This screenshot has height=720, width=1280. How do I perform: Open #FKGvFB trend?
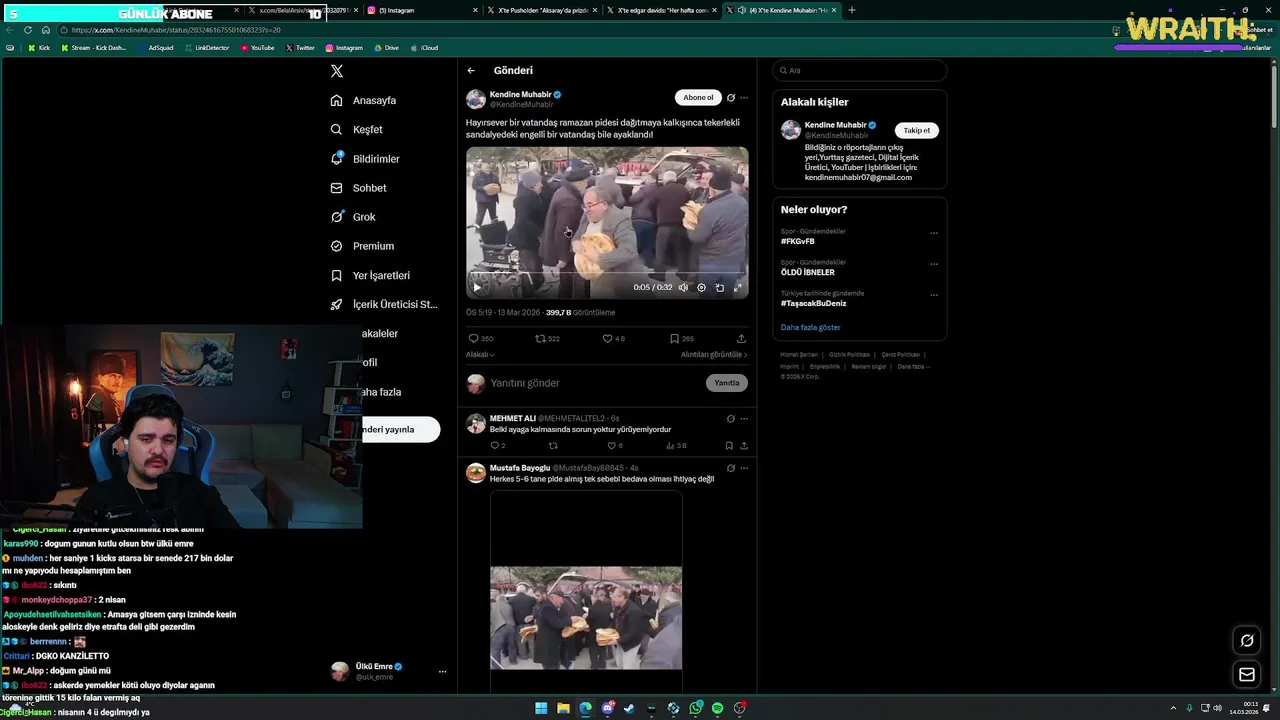coord(798,242)
